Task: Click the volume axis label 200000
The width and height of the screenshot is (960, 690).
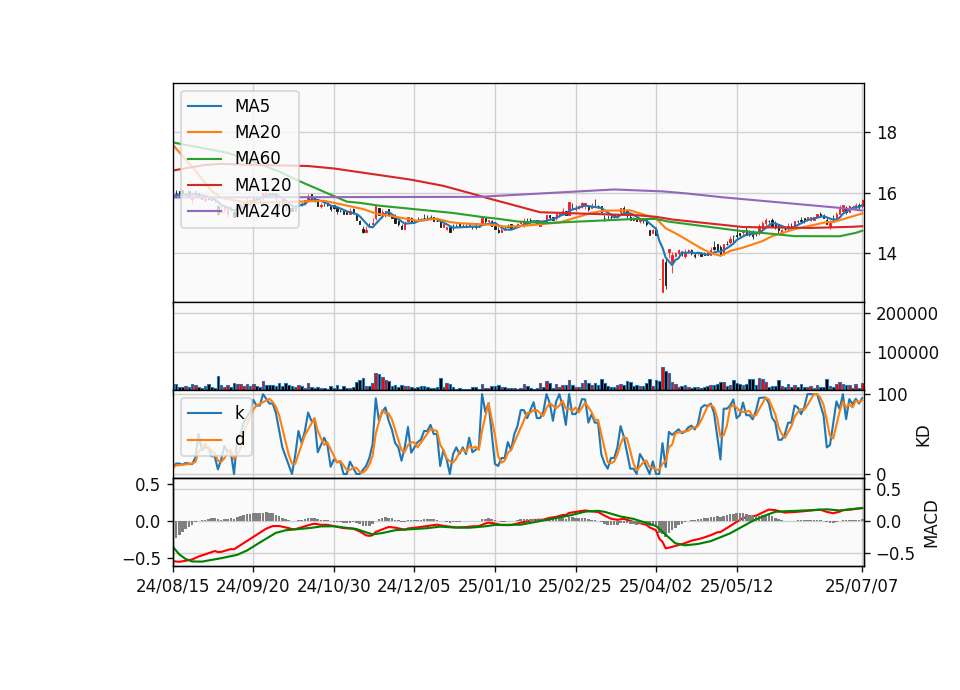Action: pos(907,314)
